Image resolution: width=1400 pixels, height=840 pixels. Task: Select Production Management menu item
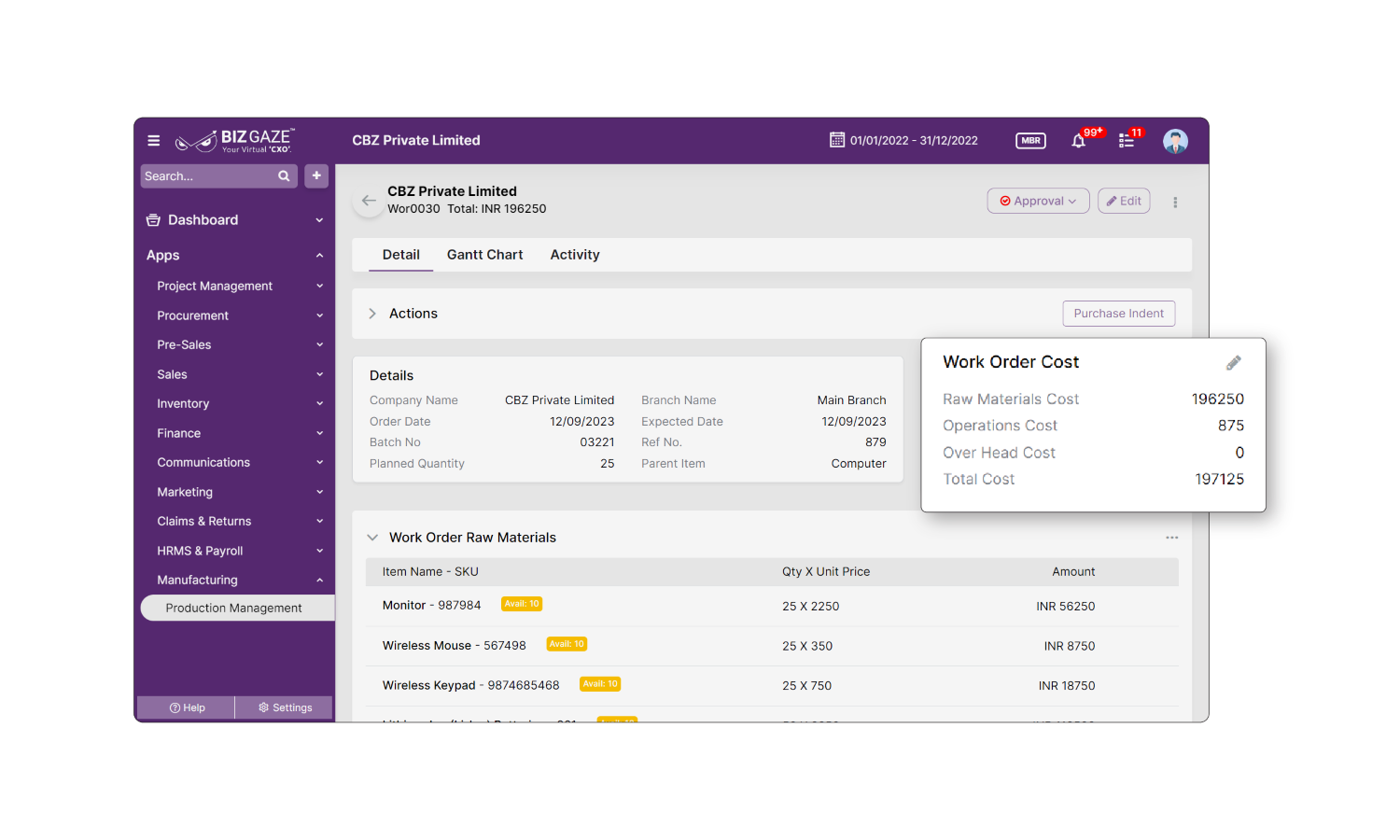pyautogui.click(x=237, y=609)
